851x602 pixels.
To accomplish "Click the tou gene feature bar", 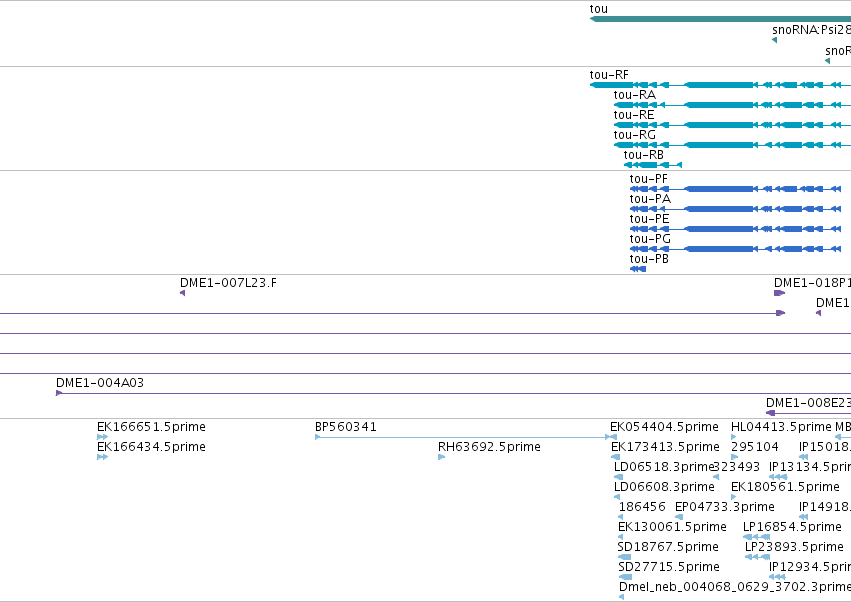I will [x=720, y=19].
